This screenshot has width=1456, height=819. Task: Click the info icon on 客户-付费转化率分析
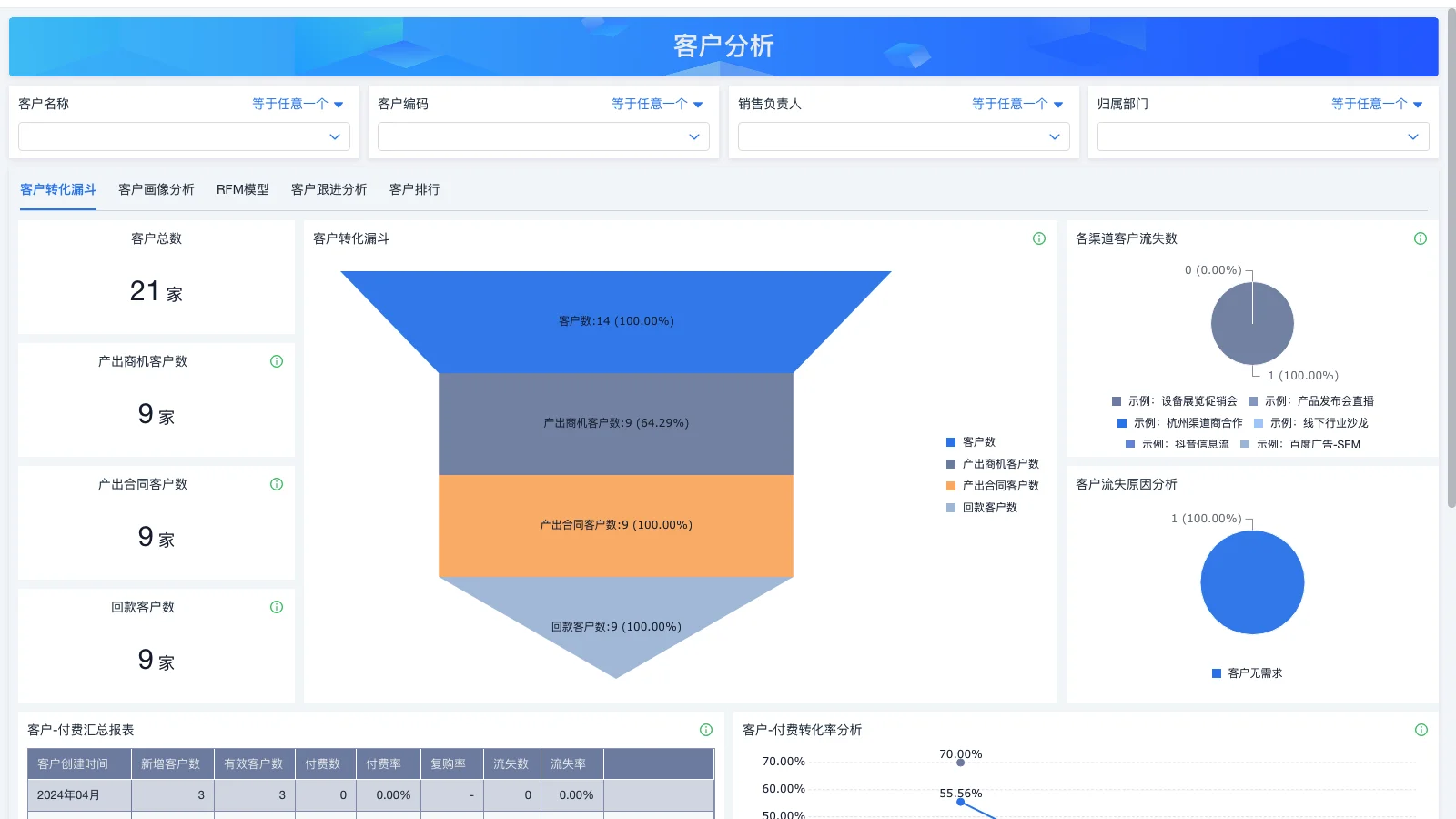(1420, 729)
